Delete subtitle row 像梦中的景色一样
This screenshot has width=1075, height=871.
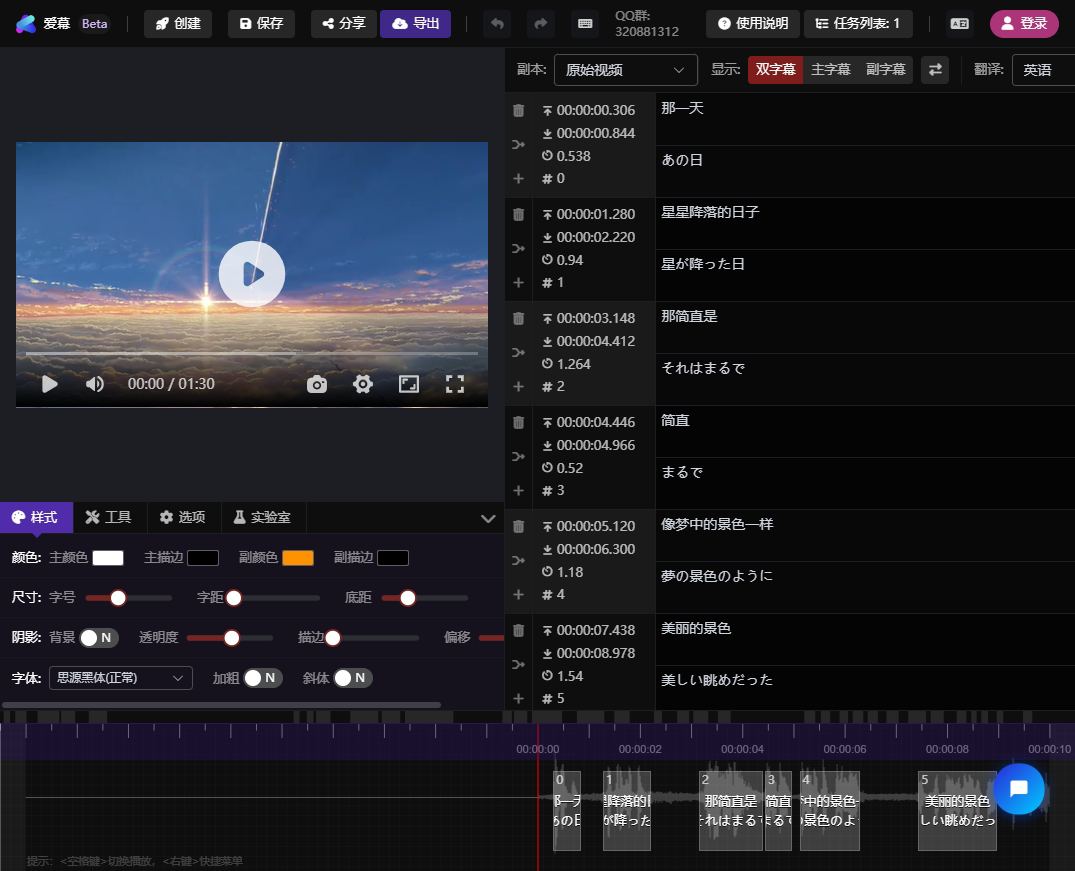pyautogui.click(x=518, y=527)
